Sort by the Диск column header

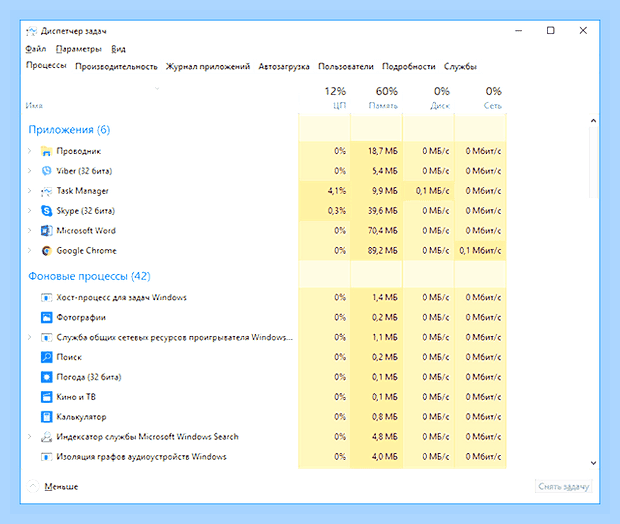[429, 98]
